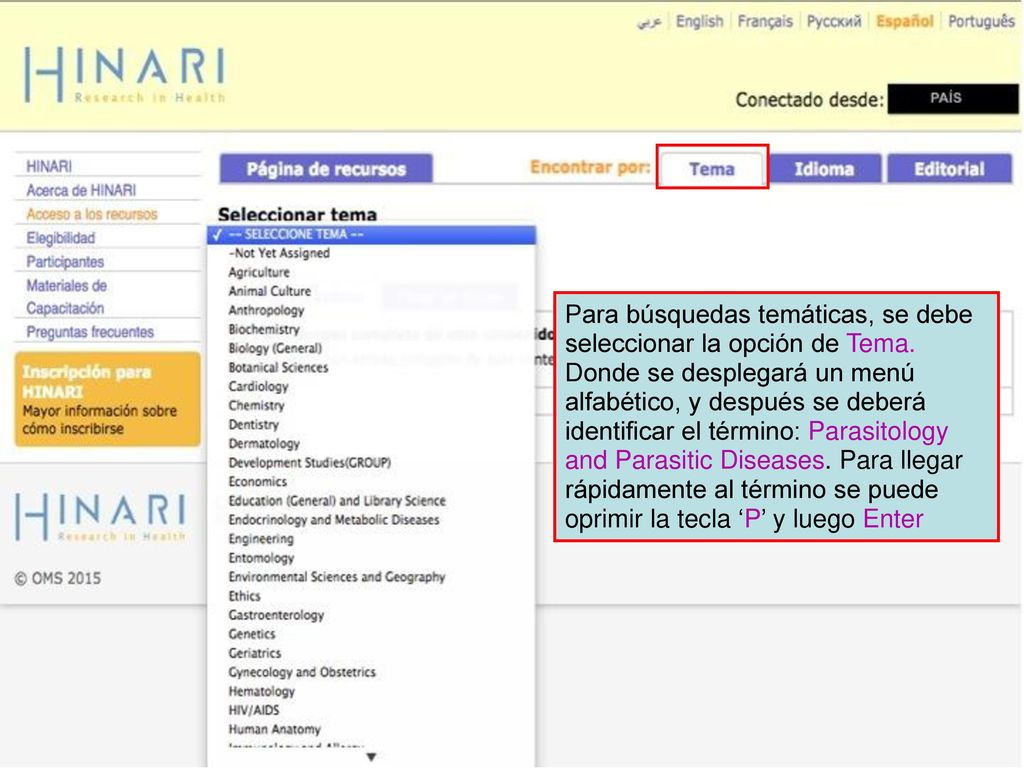This screenshot has height=768, width=1024.
Task: Click the dropdown scroll-down arrow
Action: 371,757
